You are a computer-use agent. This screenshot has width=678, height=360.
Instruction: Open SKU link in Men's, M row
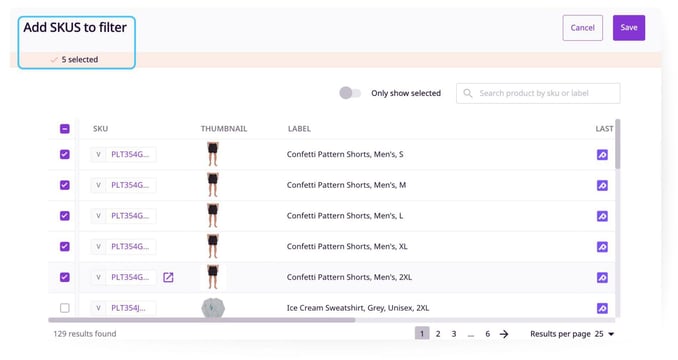pyautogui.click(x=130, y=185)
